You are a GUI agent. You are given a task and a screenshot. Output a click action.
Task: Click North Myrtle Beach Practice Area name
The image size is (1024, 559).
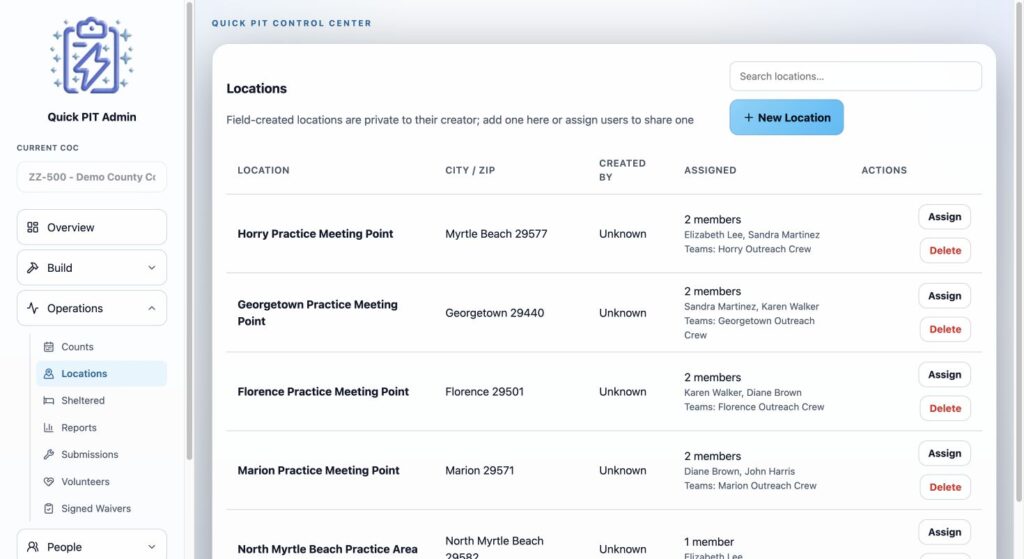click(x=327, y=549)
